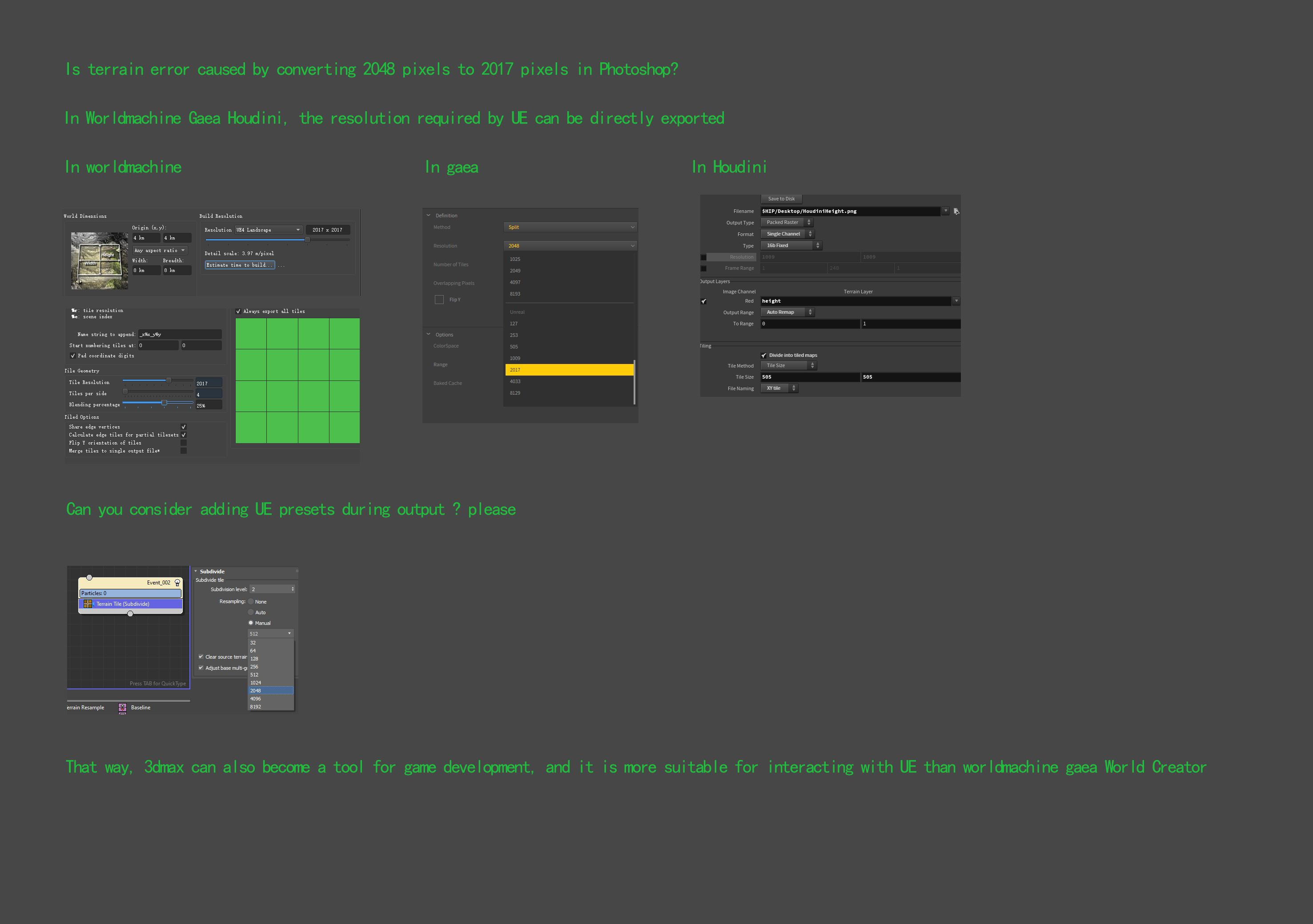Choose 1024 in resampling dropdown list

pyautogui.click(x=271, y=683)
